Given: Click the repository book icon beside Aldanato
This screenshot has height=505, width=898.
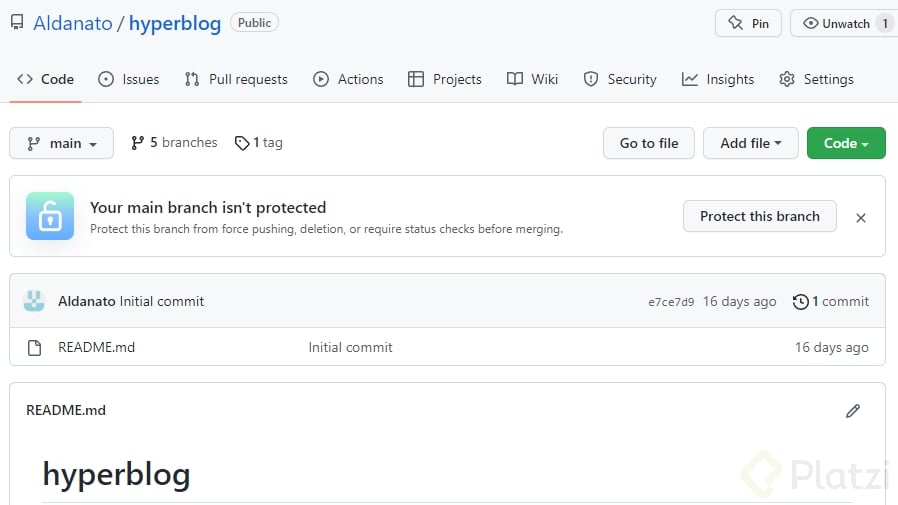Looking at the screenshot, I should [x=17, y=23].
